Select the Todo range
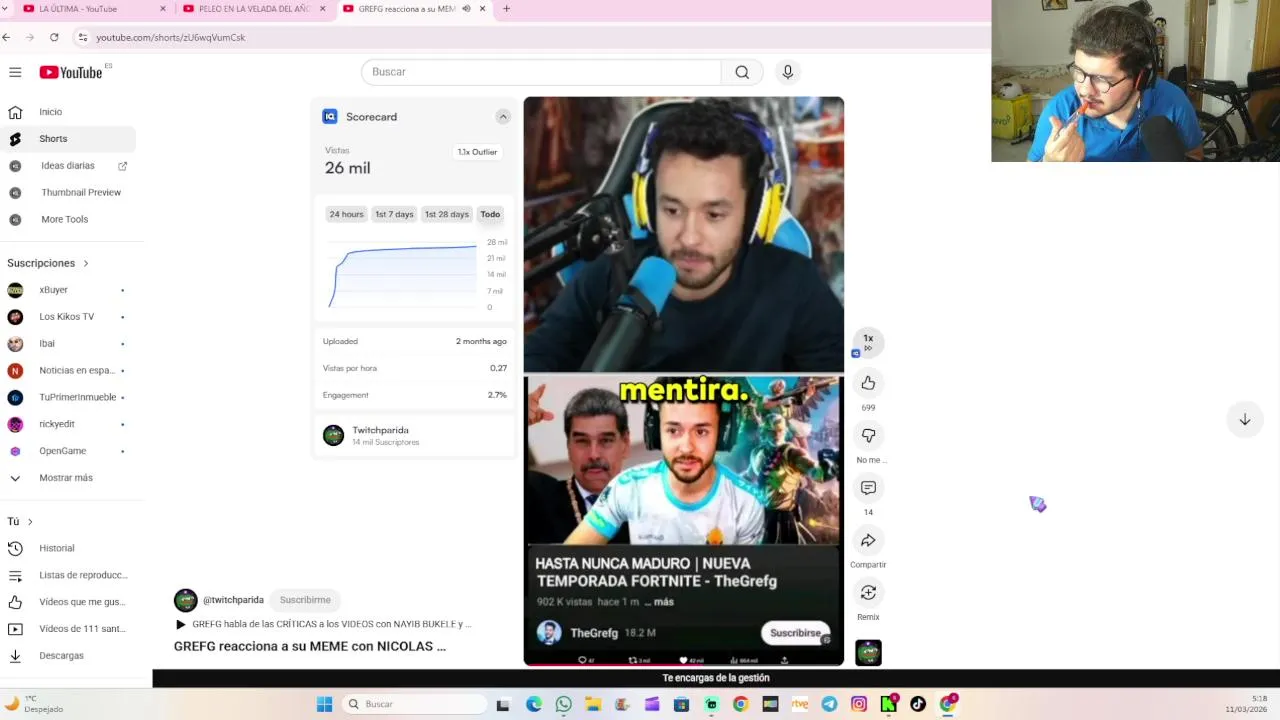Screen dimensions: 1280x720 point(490,214)
